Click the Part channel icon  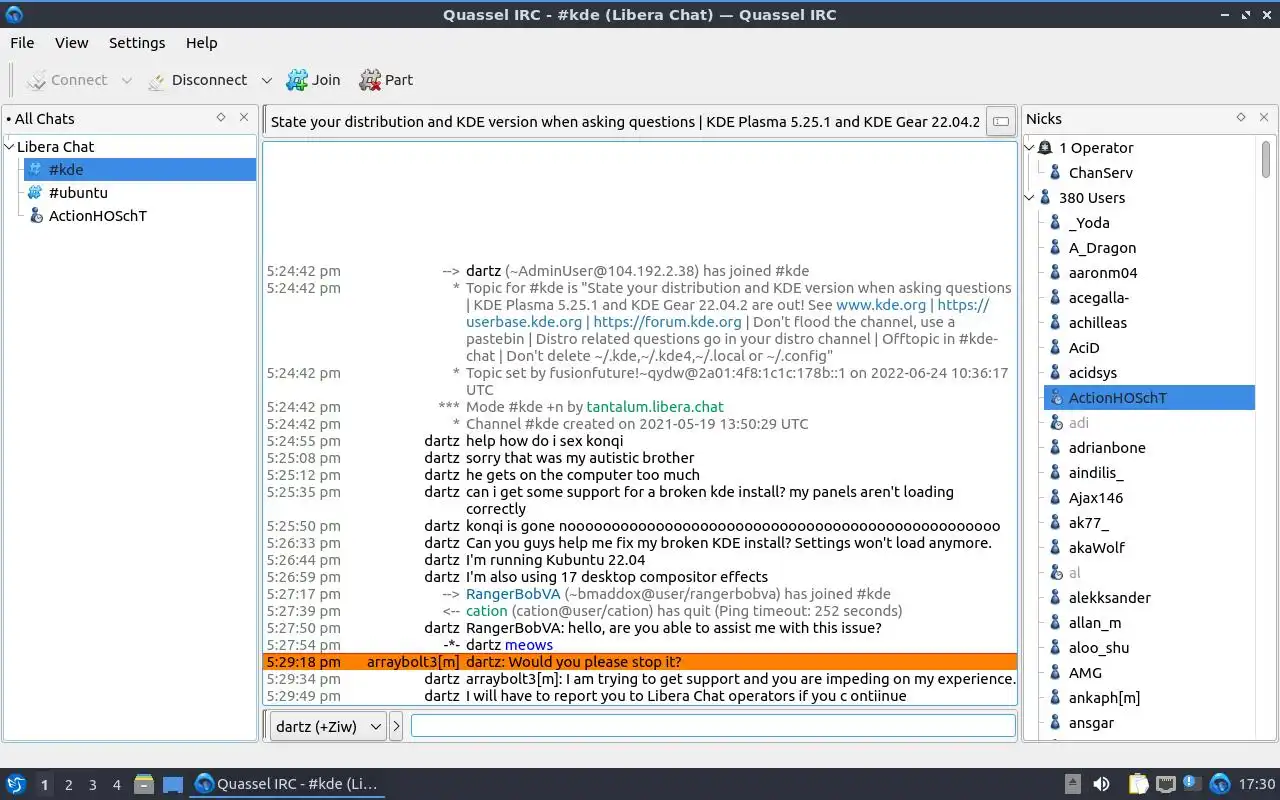(370, 80)
